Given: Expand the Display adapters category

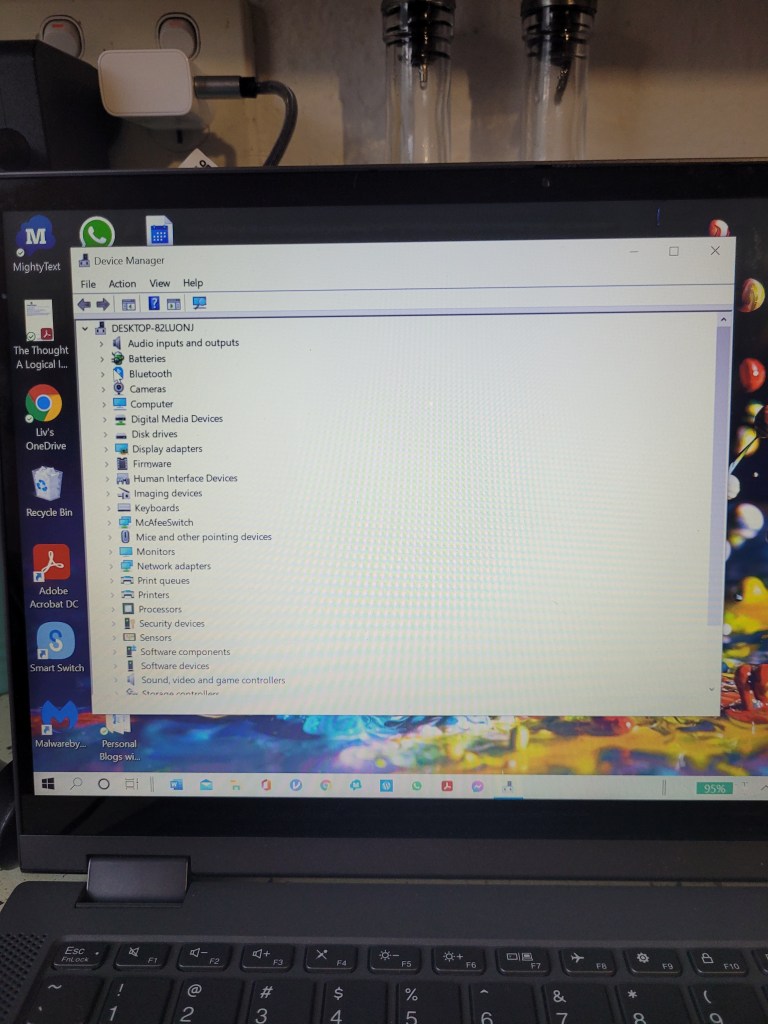Looking at the screenshot, I should [x=107, y=449].
